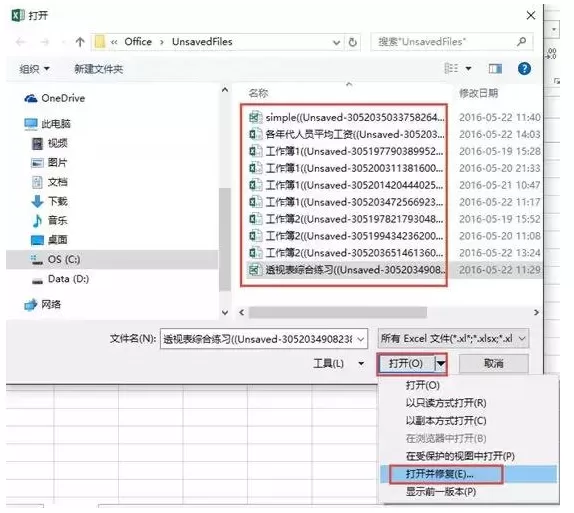The width and height of the screenshot is (574, 513).
Task: Select OneDrive in the navigation pane
Action: 55,98
